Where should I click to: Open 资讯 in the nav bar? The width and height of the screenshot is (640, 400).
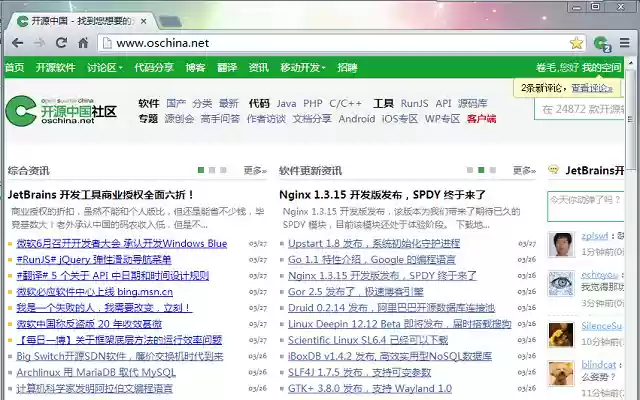pos(259,67)
